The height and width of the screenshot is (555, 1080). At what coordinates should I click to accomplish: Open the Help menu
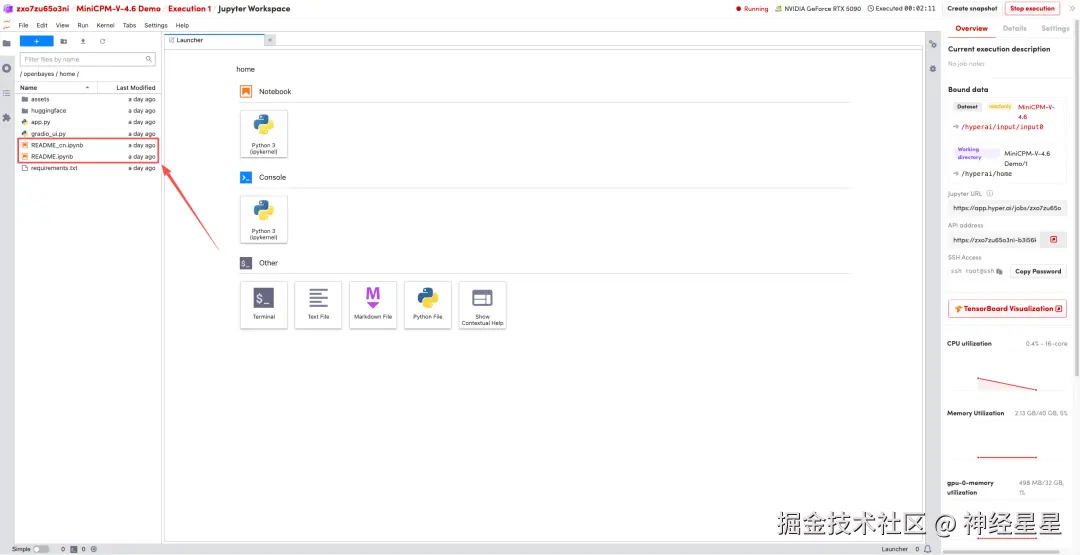(x=183, y=25)
